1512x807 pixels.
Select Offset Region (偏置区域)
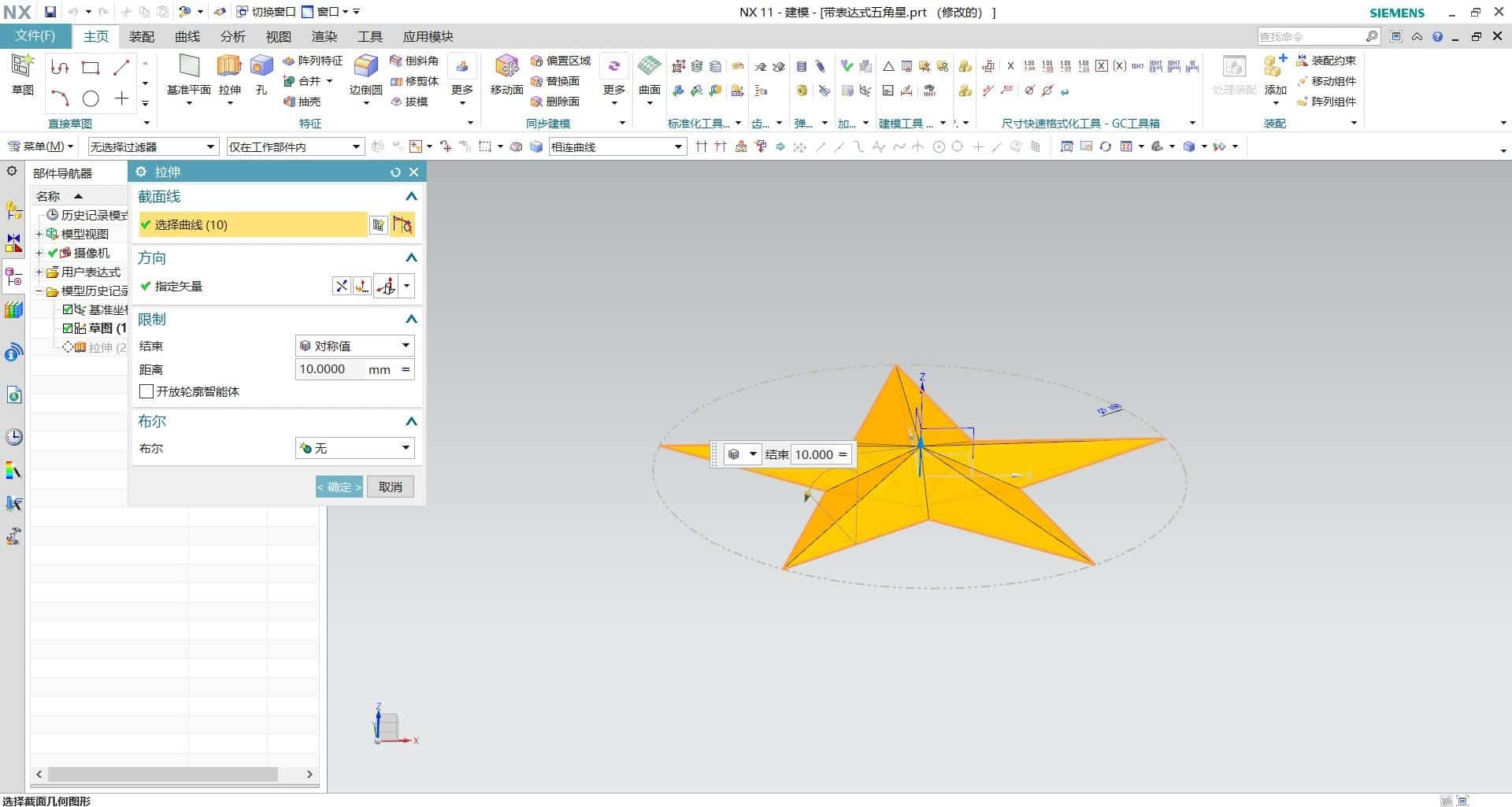point(561,61)
